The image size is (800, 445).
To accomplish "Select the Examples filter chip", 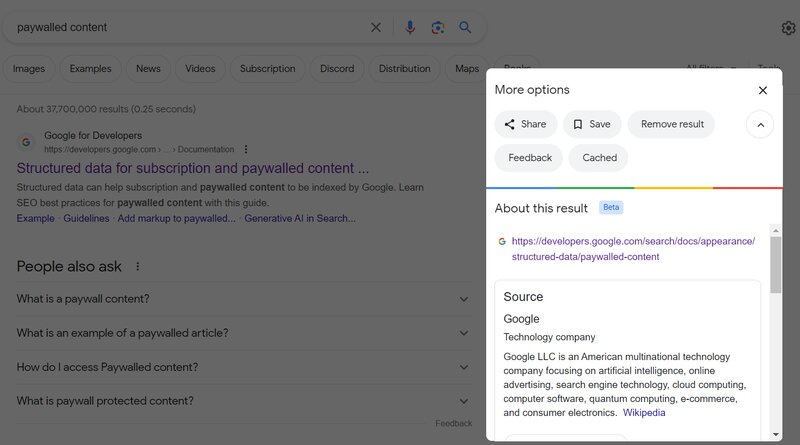I will coord(90,68).
